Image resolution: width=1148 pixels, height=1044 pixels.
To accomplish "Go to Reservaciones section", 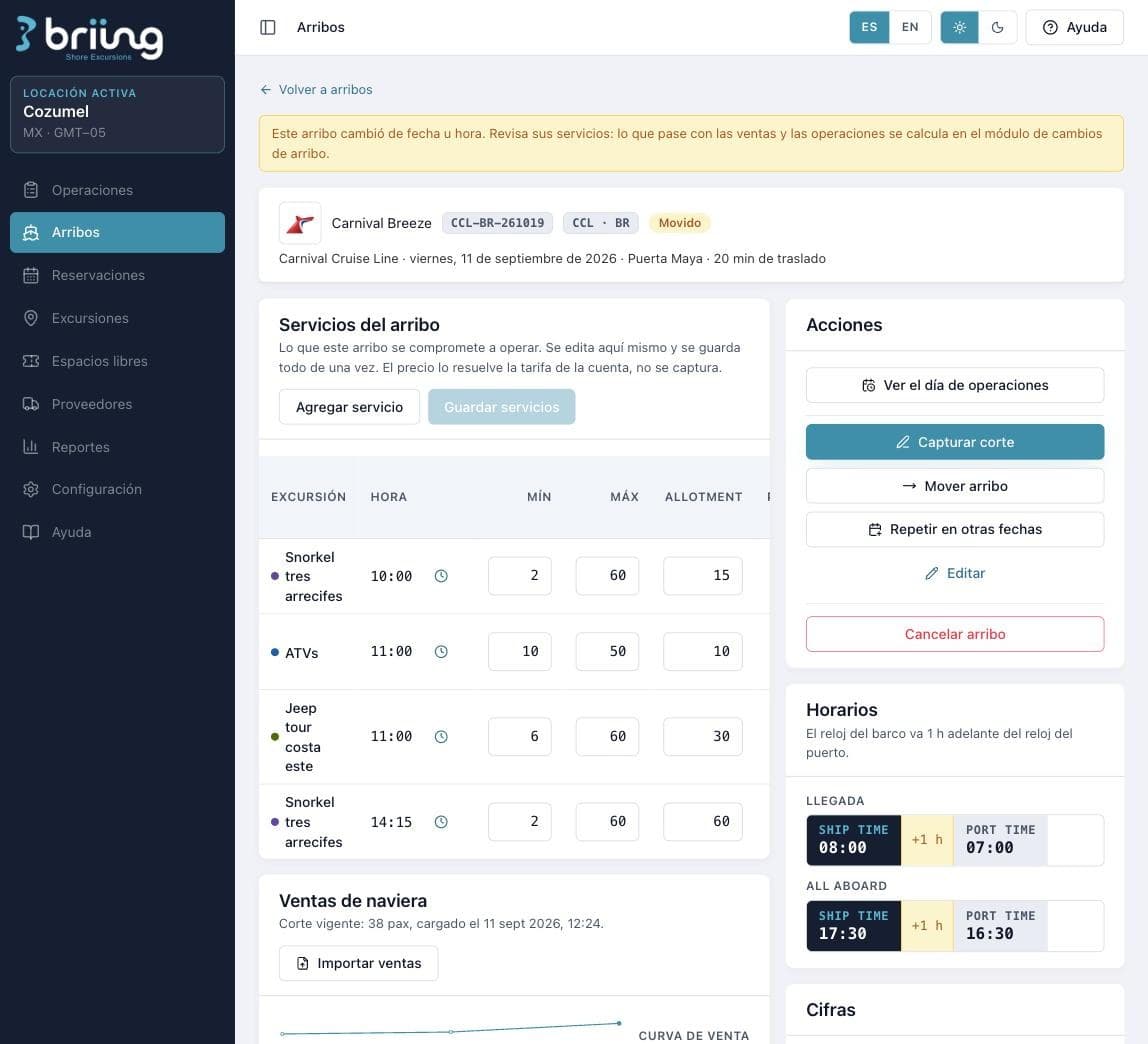I will [x=117, y=275].
